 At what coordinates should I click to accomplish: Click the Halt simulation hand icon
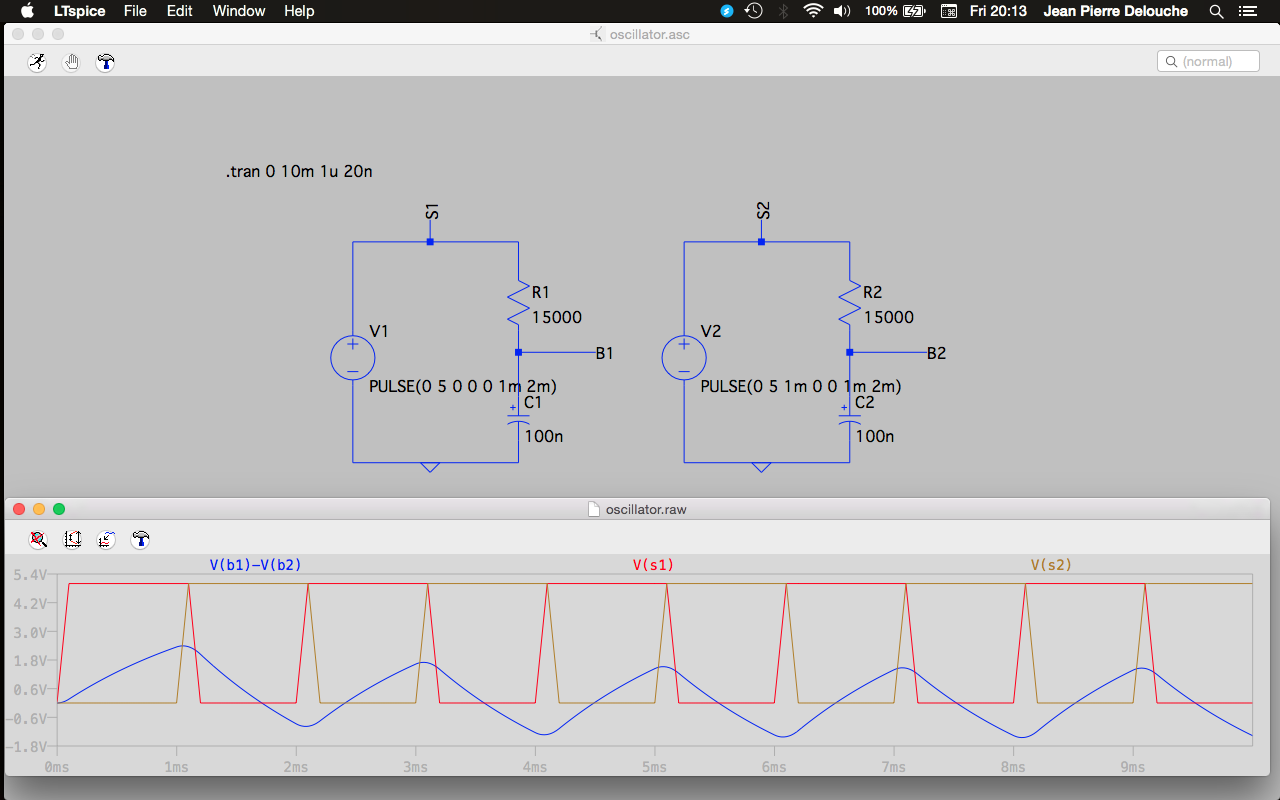tap(71, 62)
